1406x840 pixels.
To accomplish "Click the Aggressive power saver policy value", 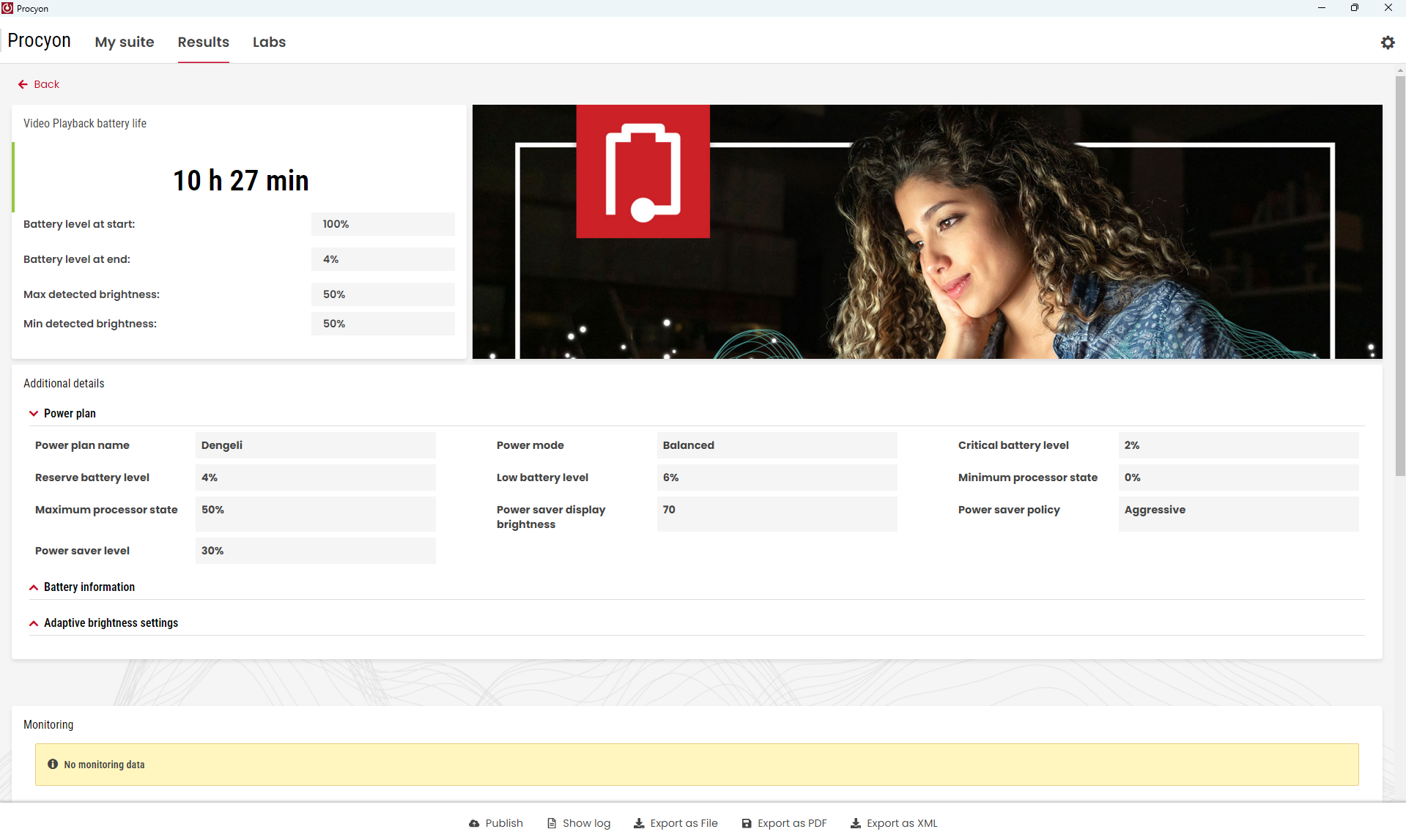I will point(1239,514).
